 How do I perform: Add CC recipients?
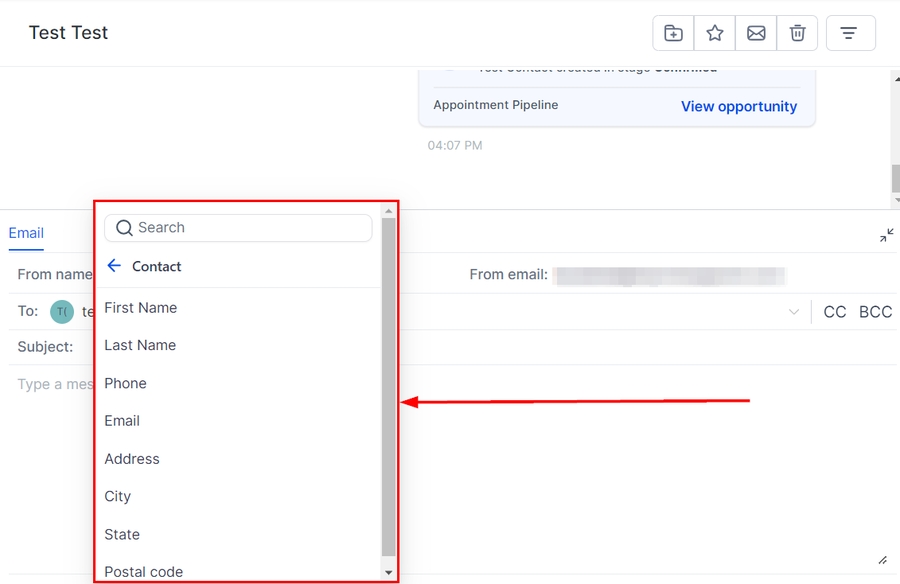(x=834, y=312)
